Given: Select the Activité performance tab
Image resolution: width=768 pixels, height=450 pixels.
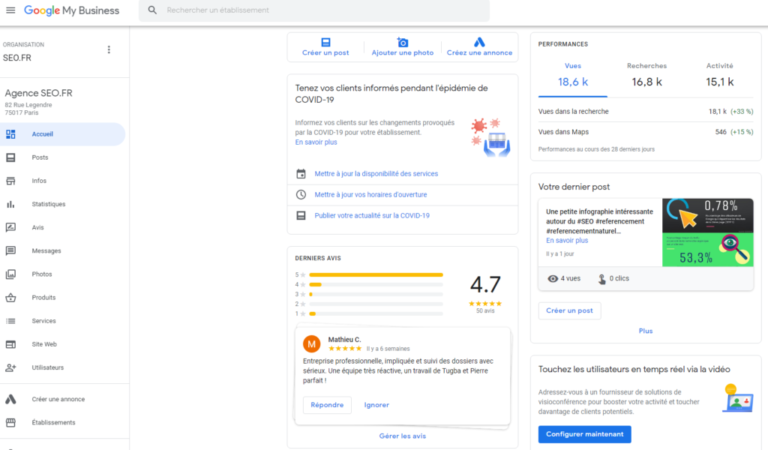Looking at the screenshot, I should tap(720, 75).
